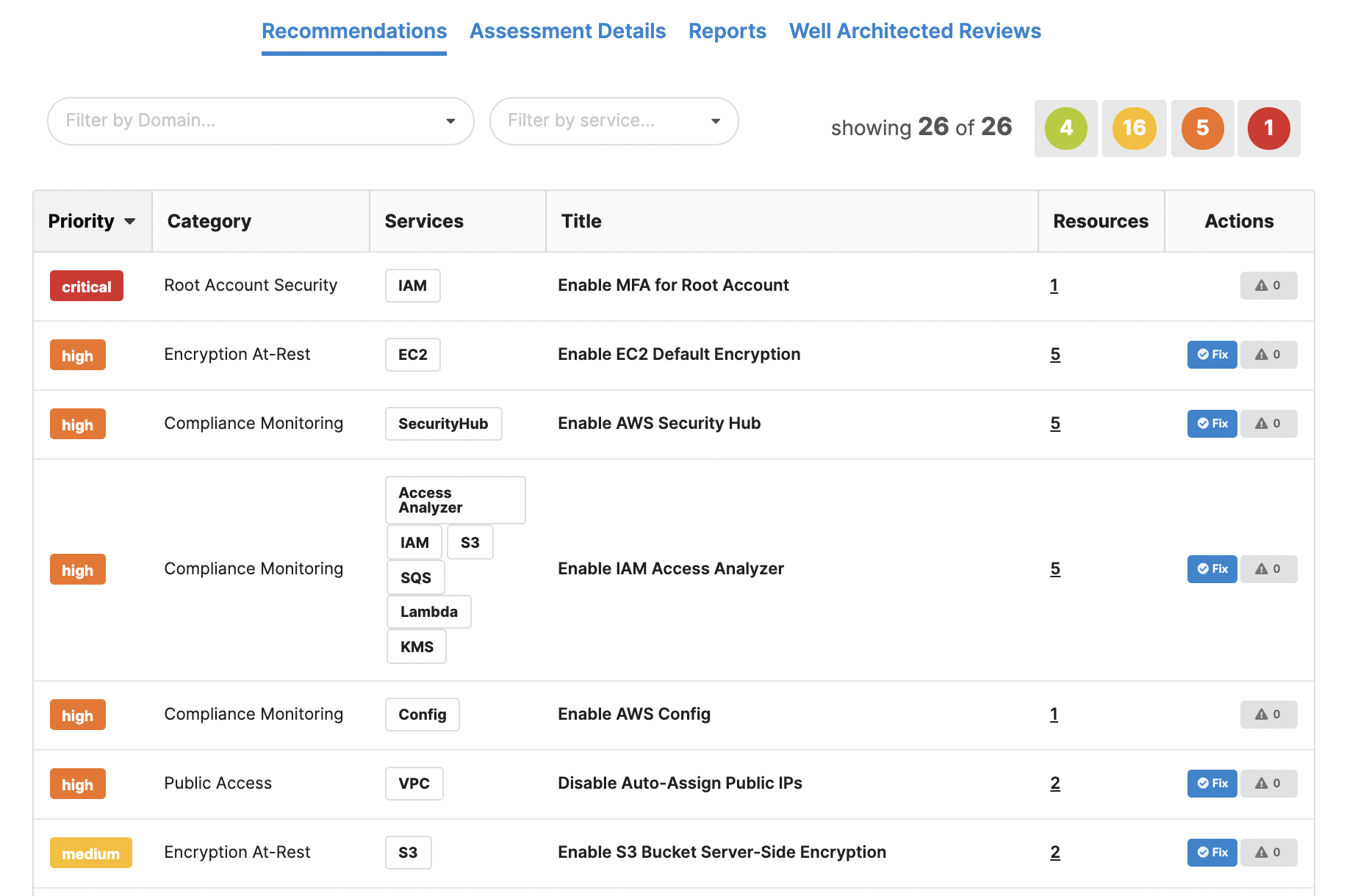The height and width of the screenshot is (896, 1355).
Task: Click S3 tag in Enable S3 Bucket Encryption row
Action: 409,853
